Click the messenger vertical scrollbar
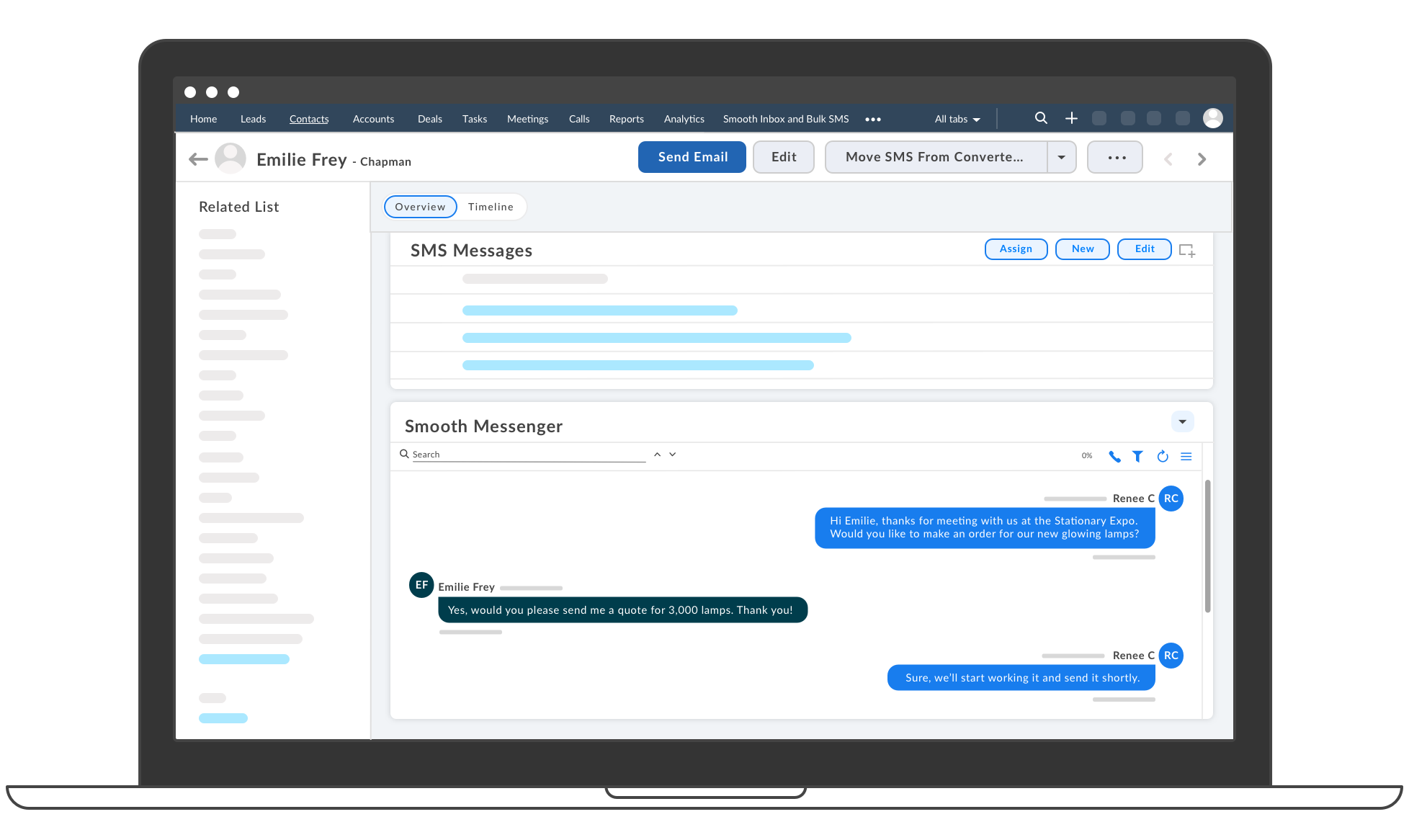Image resolution: width=1409 pixels, height=840 pixels. (1208, 546)
